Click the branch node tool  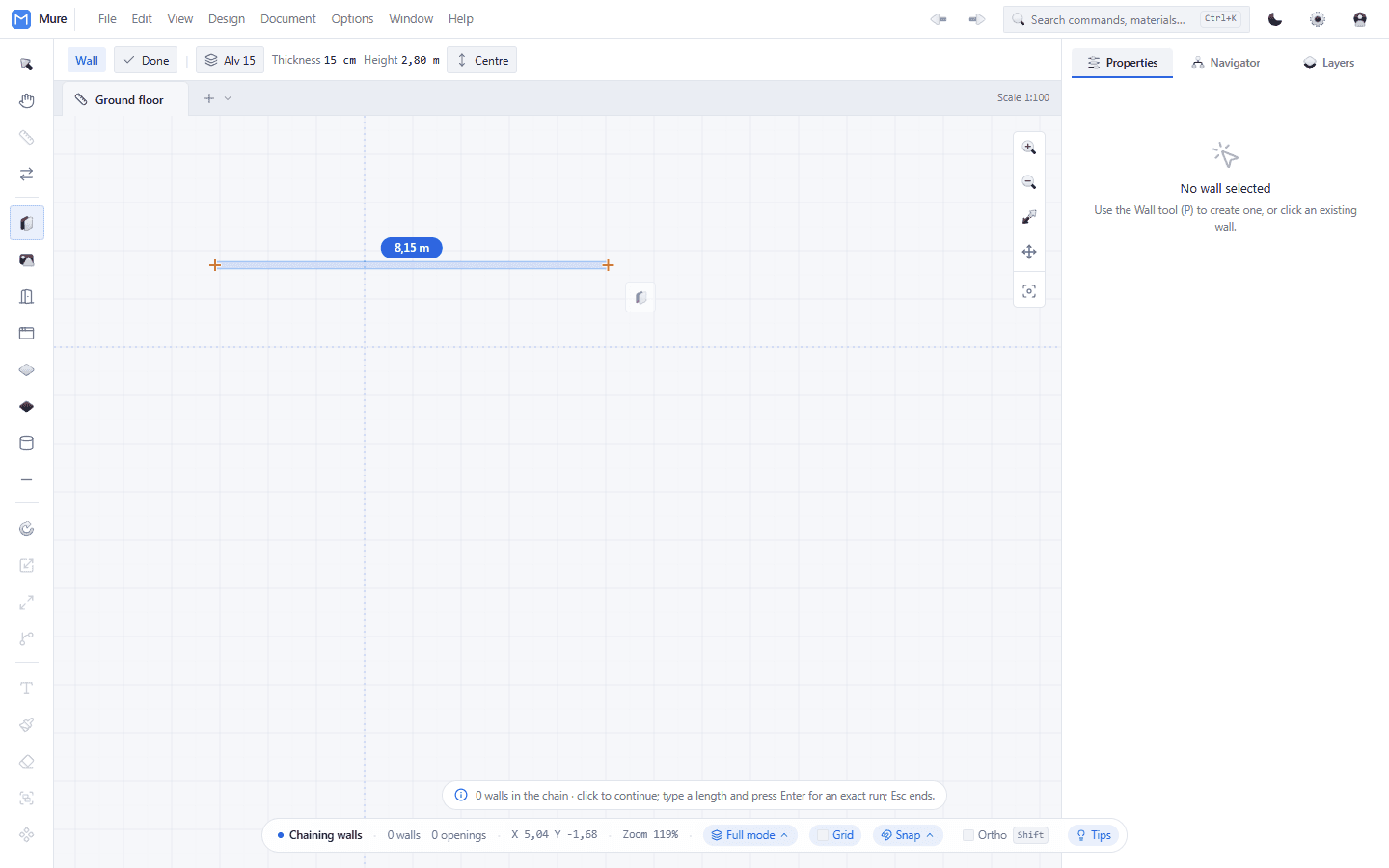pyautogui.click(x=27, y=638)
